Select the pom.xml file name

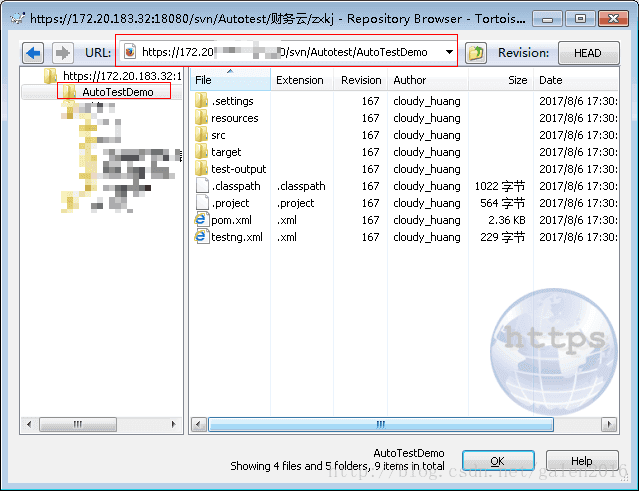231,220
